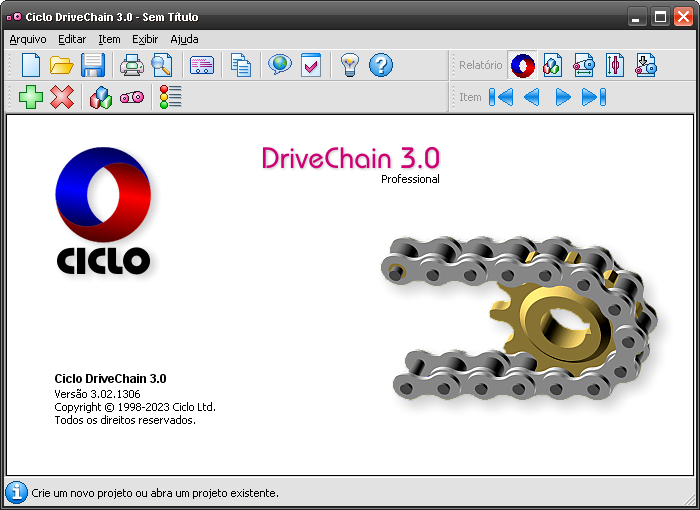Click the export drive report icon
The height and width of the screenshot is (510, 700).
(646, 65)
